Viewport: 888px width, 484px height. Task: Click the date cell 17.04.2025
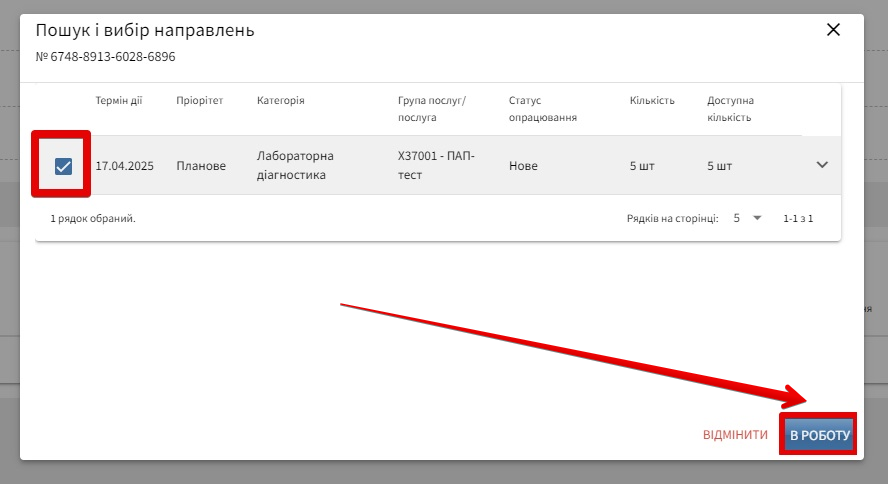(124, 166)
